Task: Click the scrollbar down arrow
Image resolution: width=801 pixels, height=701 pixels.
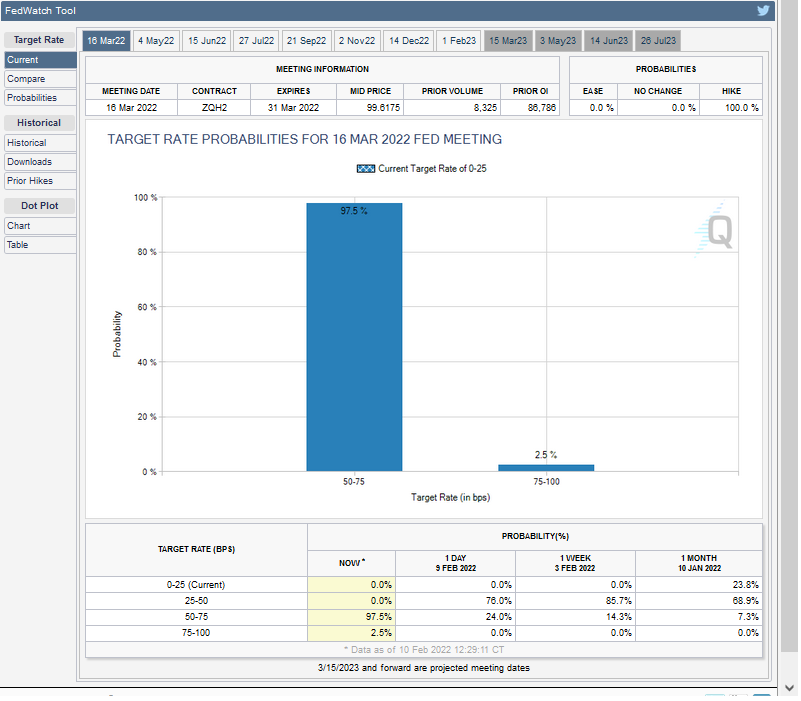Action: pos(790,688)
